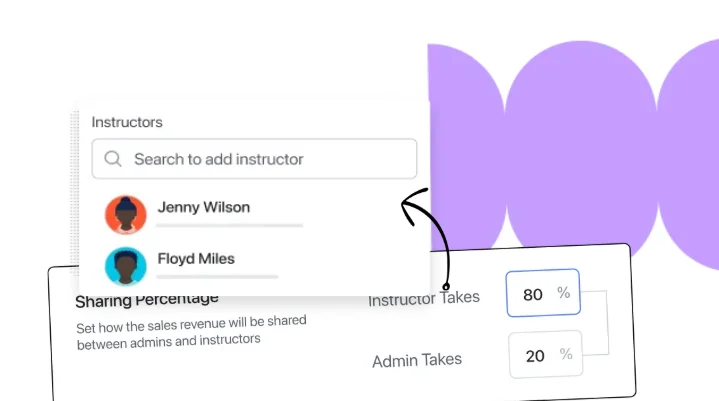The image size is (719, 401).
Task: Click the percent symbol beside 20
Action: [x=565, y=355]
